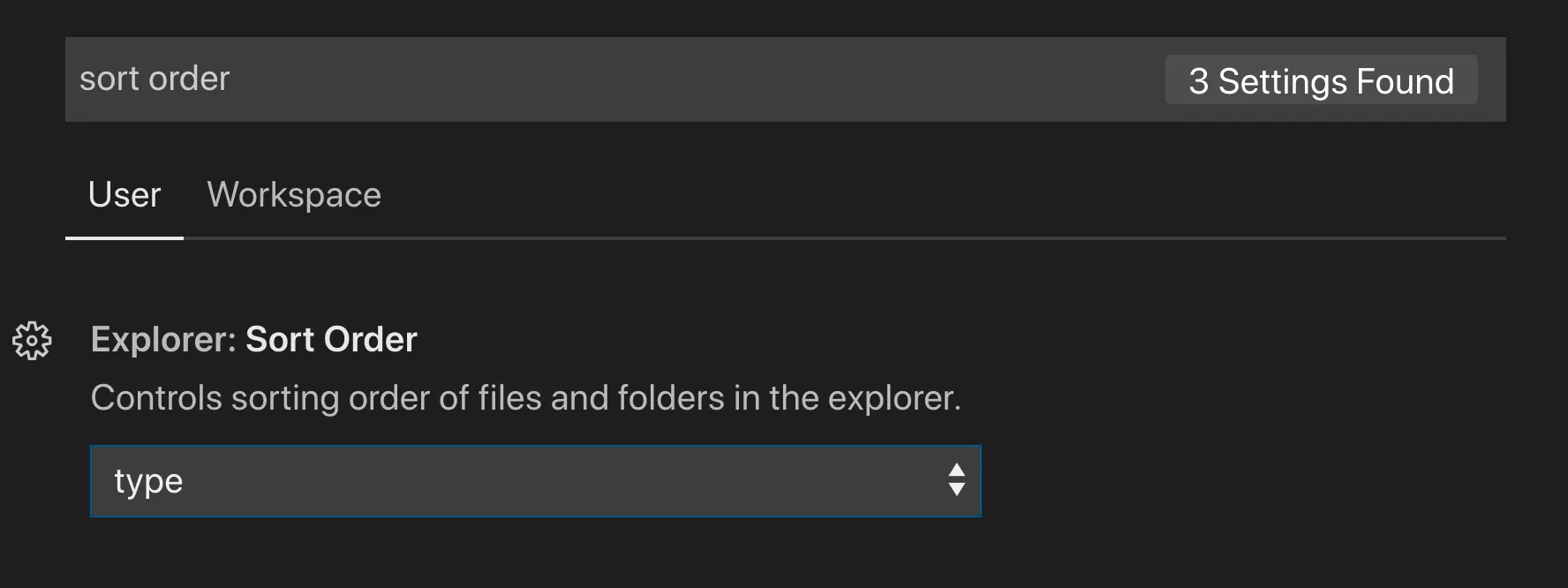Select the User settings tab
1568x588 pixels.
click(124, 195)
